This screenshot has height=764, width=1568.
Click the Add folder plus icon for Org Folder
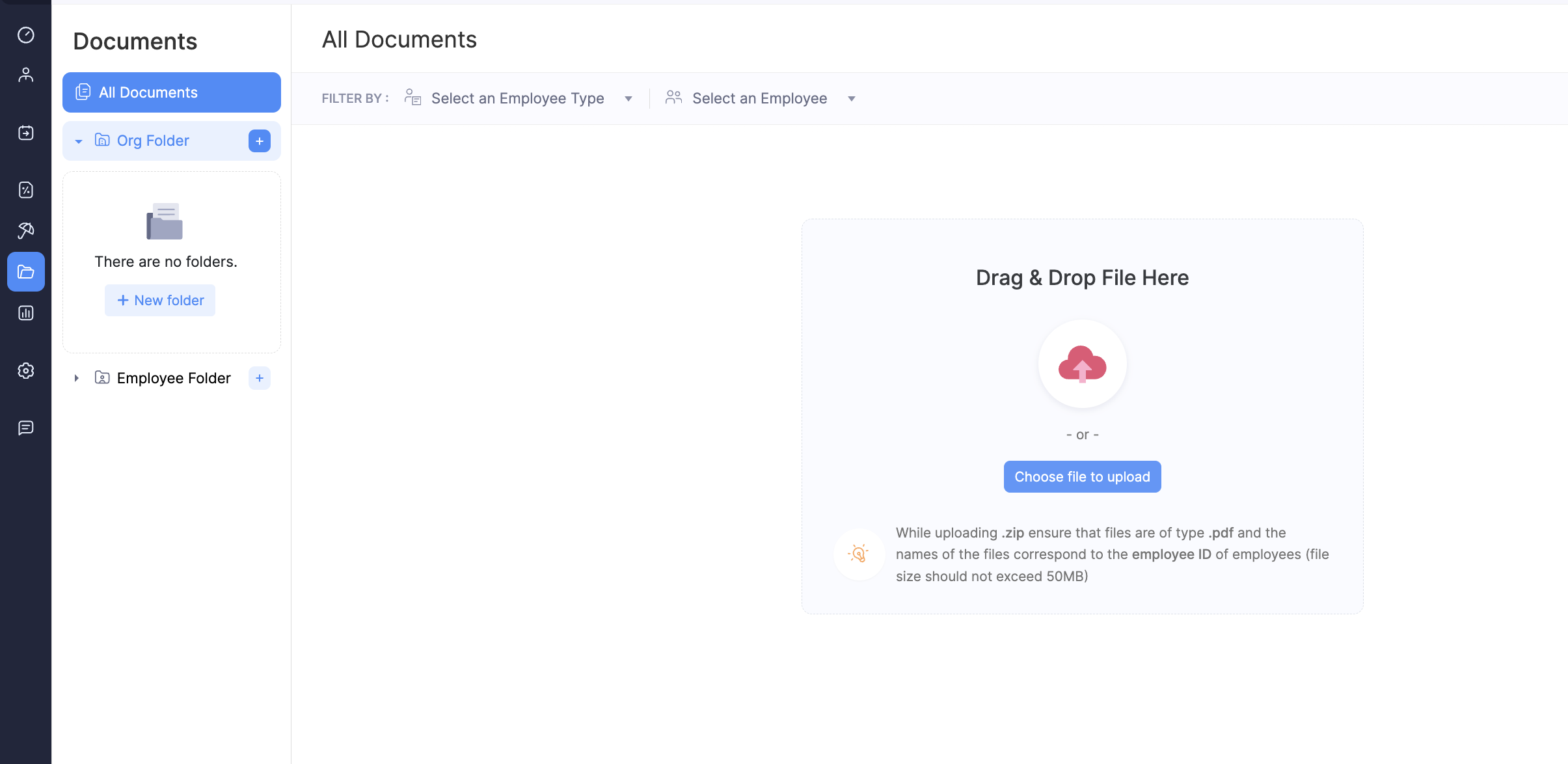click(259, 140)
